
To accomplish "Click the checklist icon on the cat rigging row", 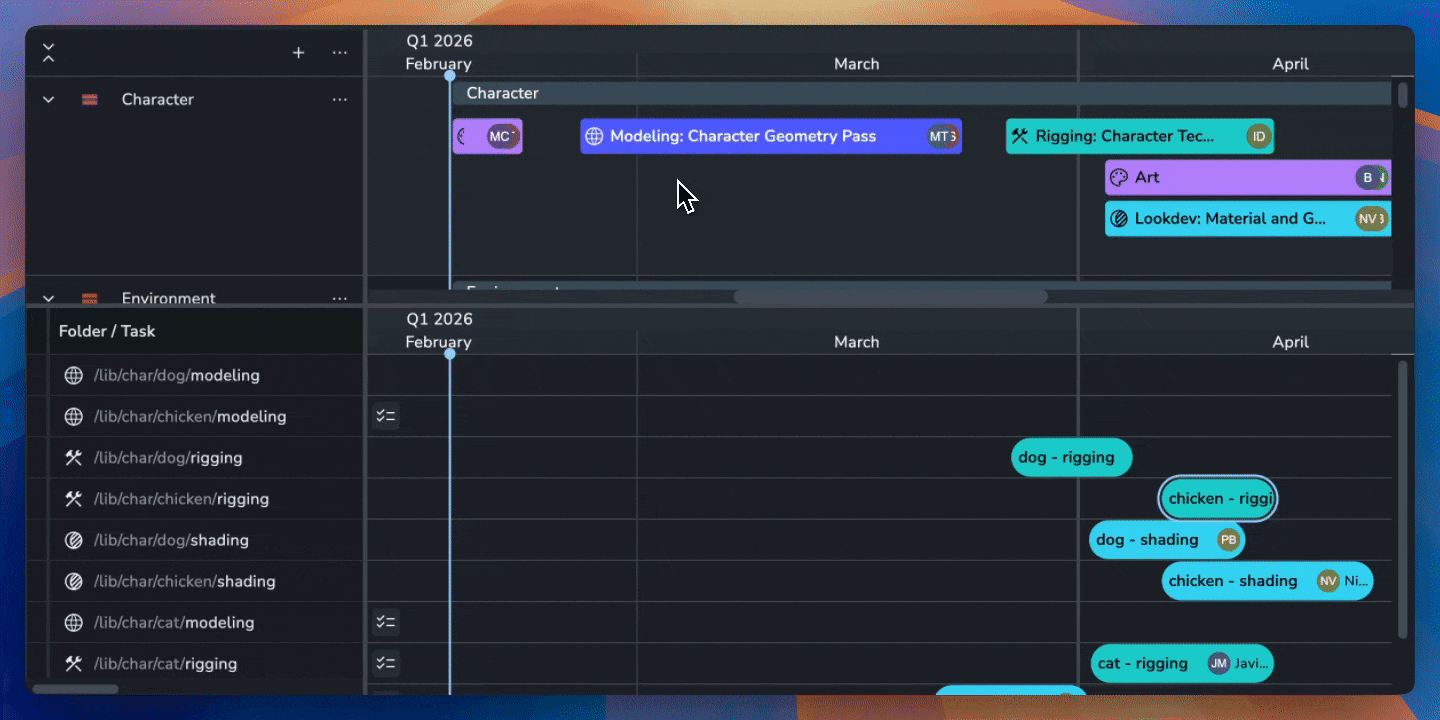I will [386, 662].
